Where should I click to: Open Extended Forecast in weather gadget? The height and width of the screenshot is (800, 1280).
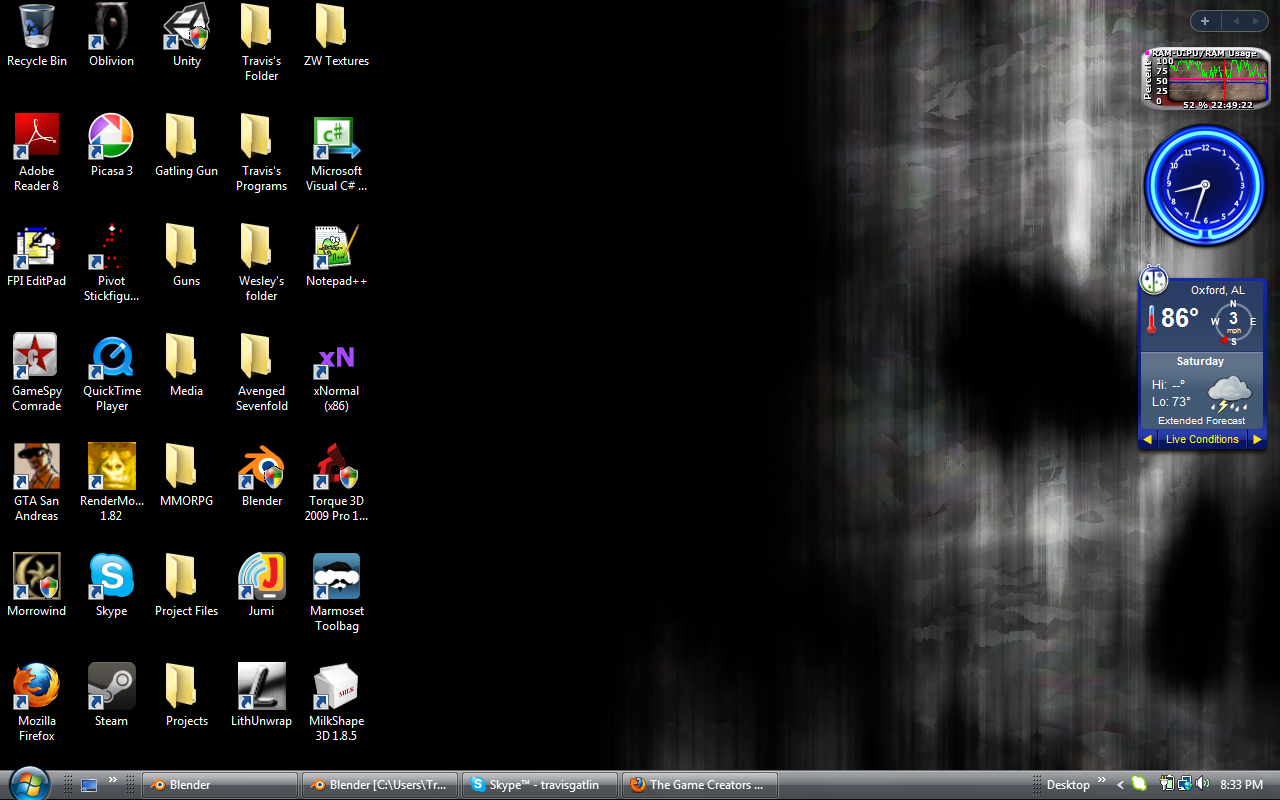[x=1201, y=421]
